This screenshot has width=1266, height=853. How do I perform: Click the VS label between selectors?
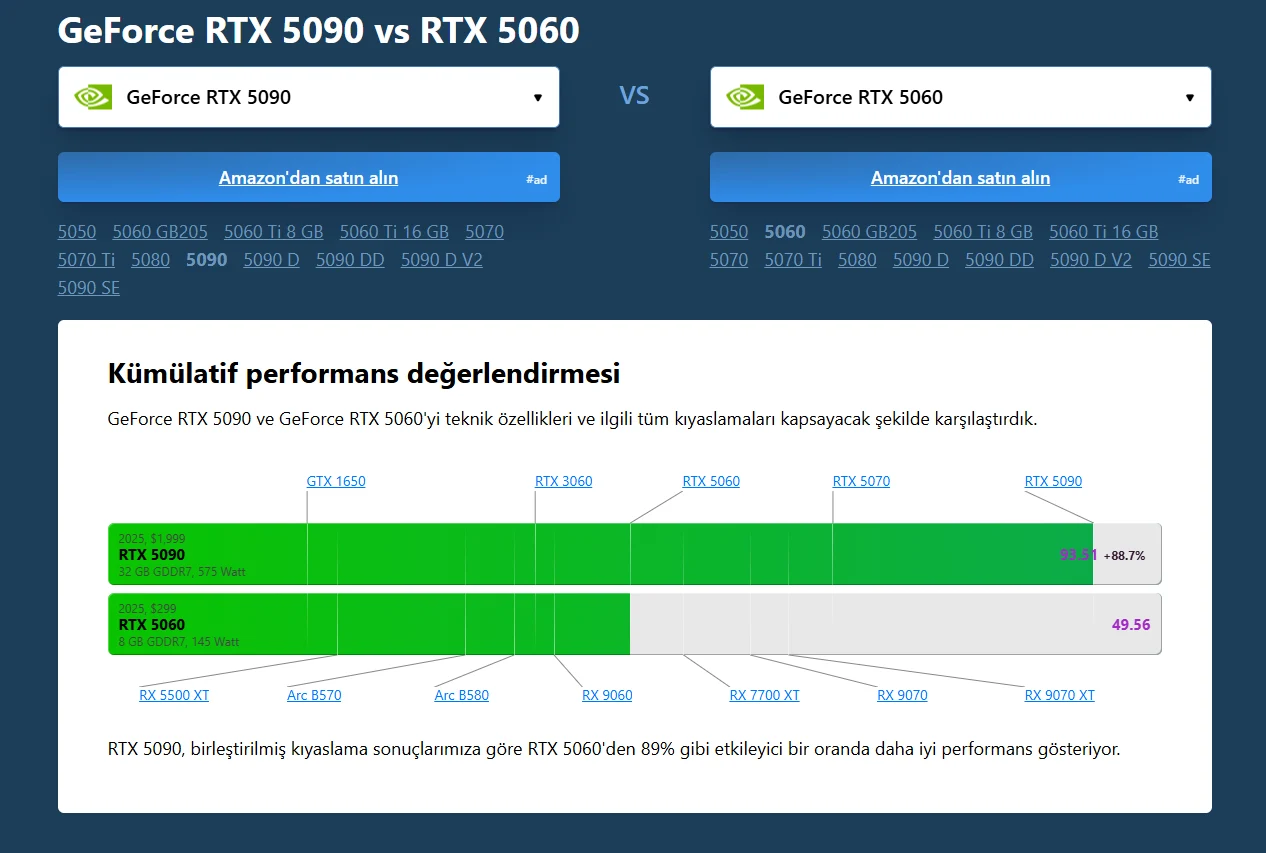634,96
